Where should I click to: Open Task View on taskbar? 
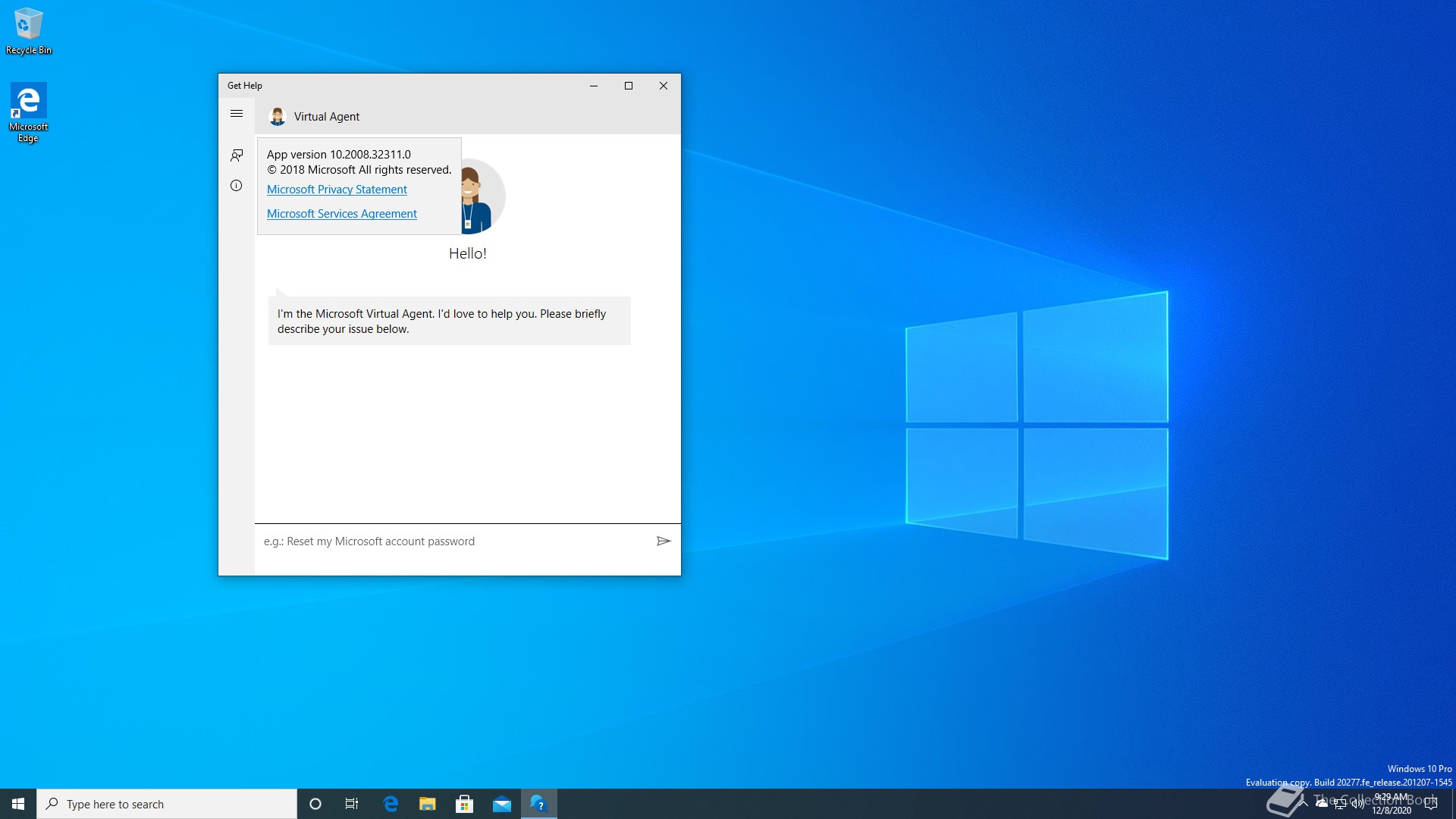point(352,804)
